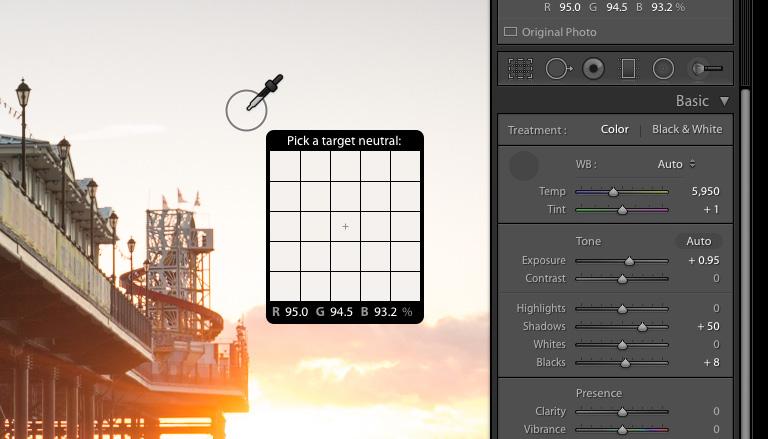Click the Exposure slider handle
This screenshot has width=768, height=439.
click(629, 261)
